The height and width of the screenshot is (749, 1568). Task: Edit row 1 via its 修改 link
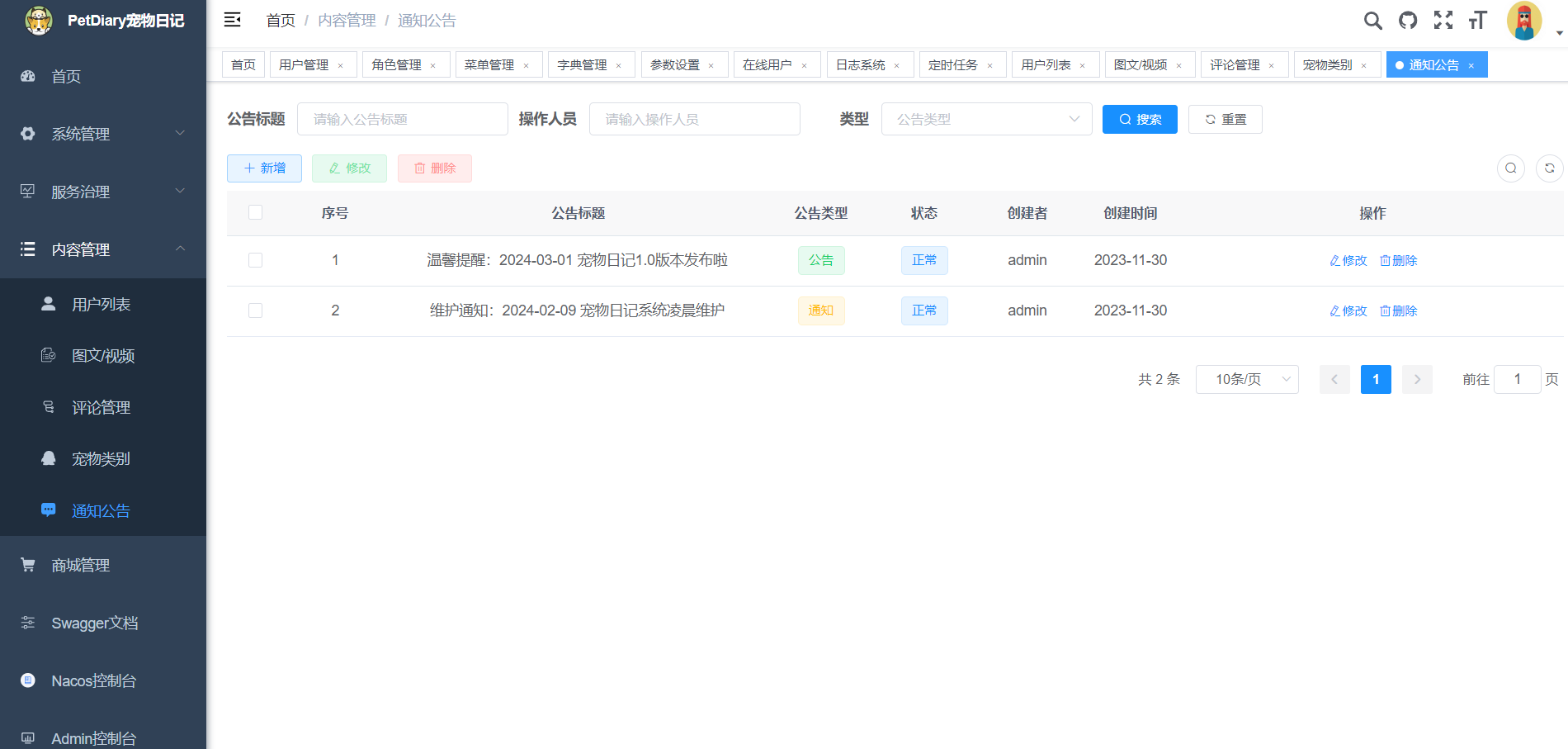click(x=1348, y=260)
